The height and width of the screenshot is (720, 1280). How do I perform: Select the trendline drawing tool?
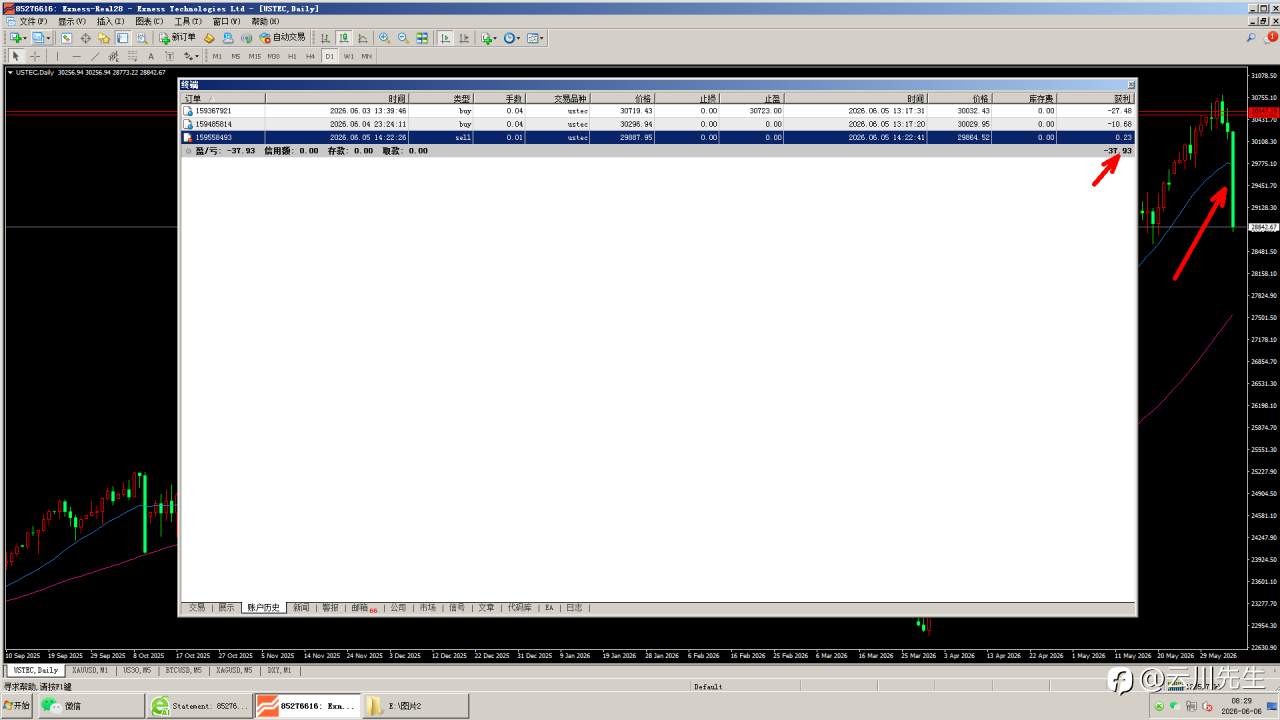pyautogui.click(x=95, y=56)
